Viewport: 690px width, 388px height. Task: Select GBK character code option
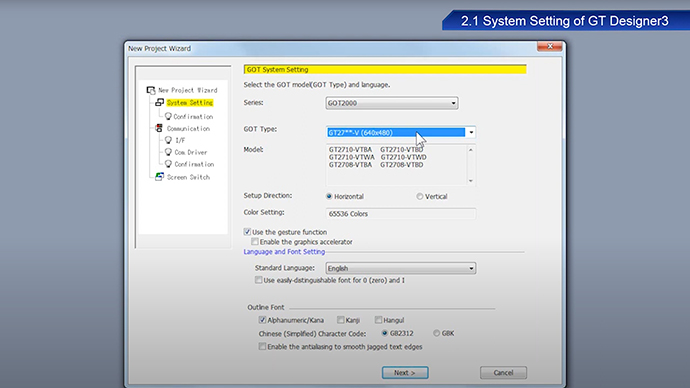436,333
